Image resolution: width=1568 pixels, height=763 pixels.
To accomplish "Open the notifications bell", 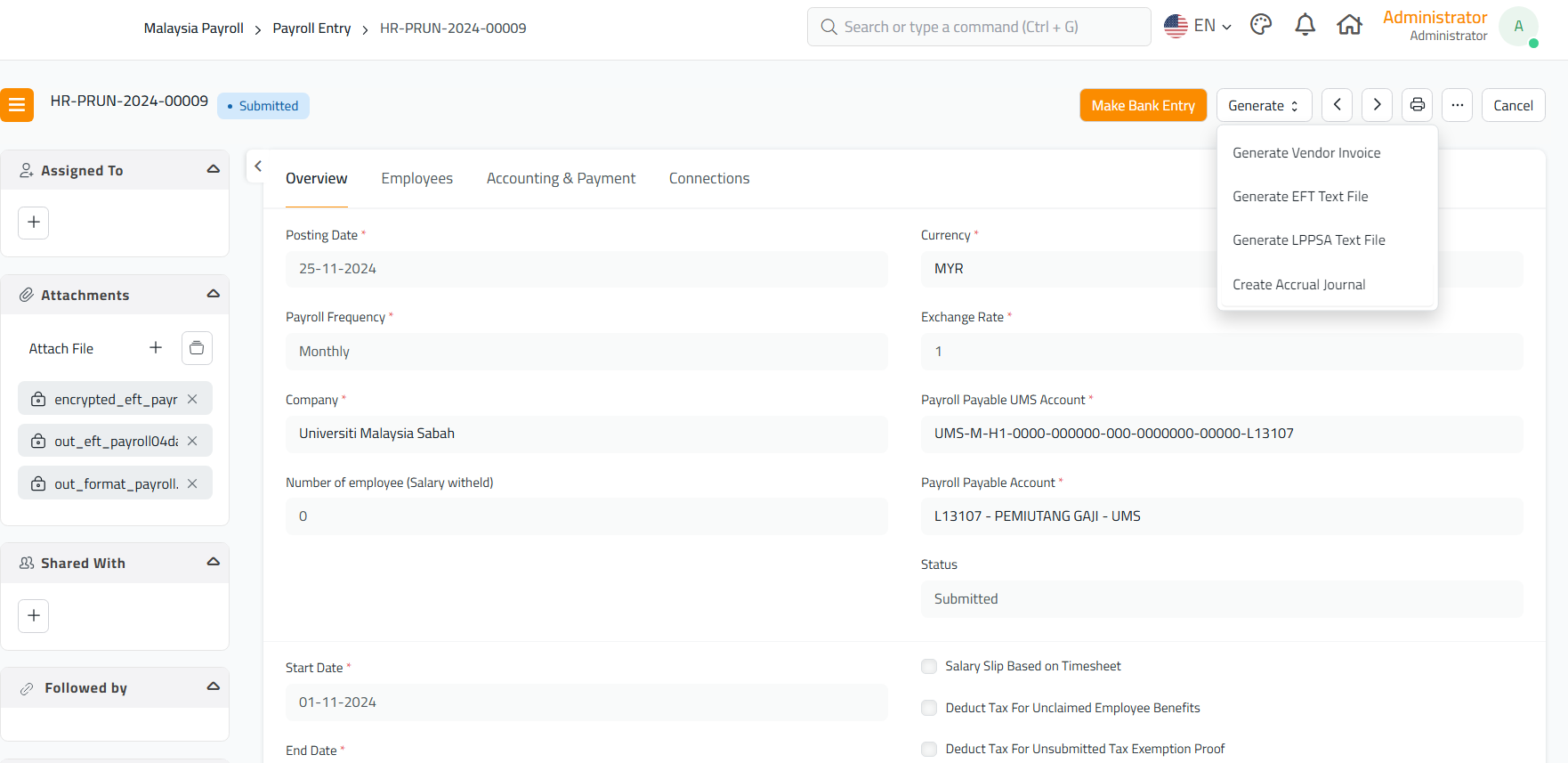I will click(x=1305, y=25).
